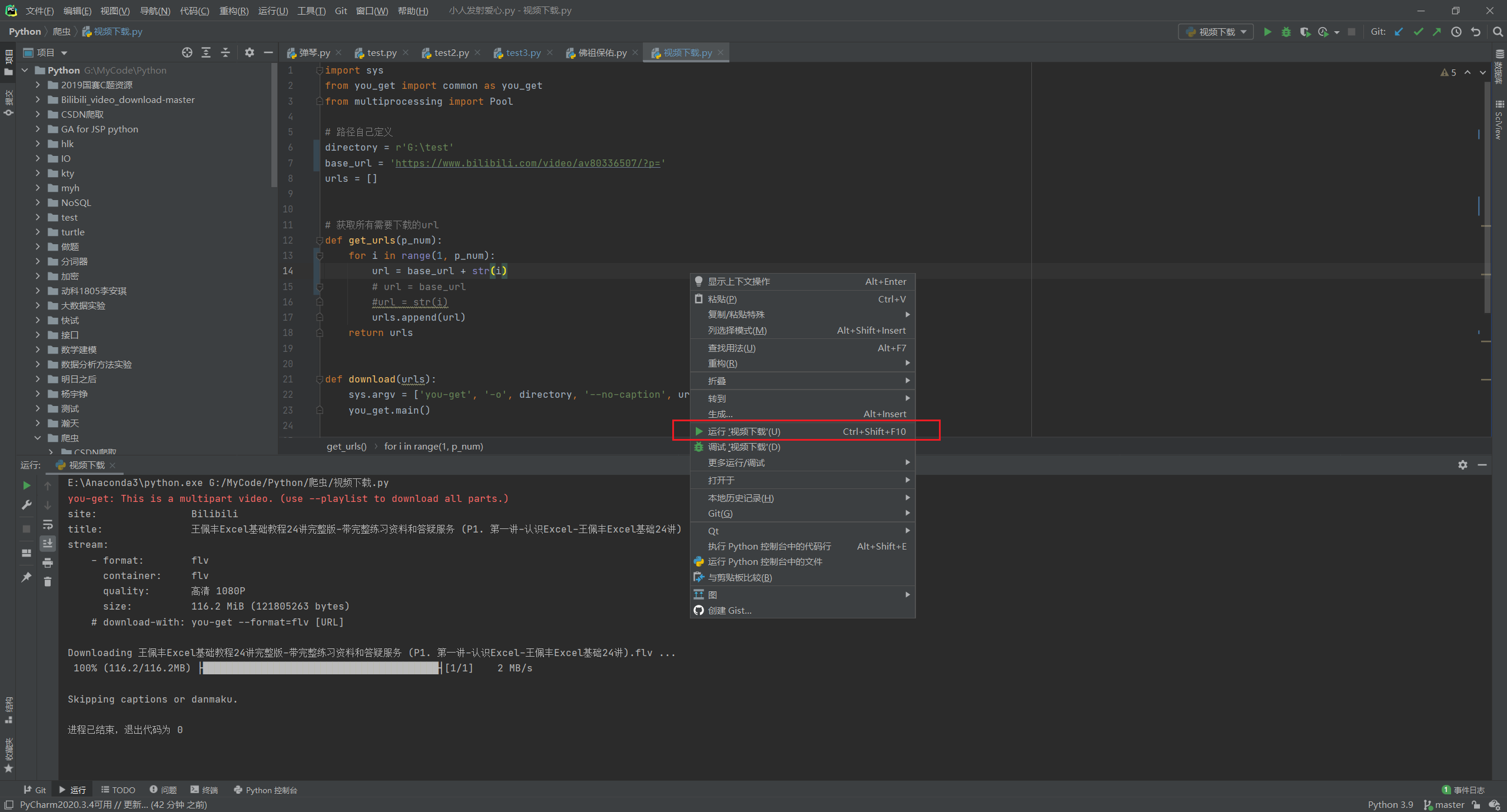Click the locate file crosshair icon in the project panel
1507x812 pixels.
[187, 52]
